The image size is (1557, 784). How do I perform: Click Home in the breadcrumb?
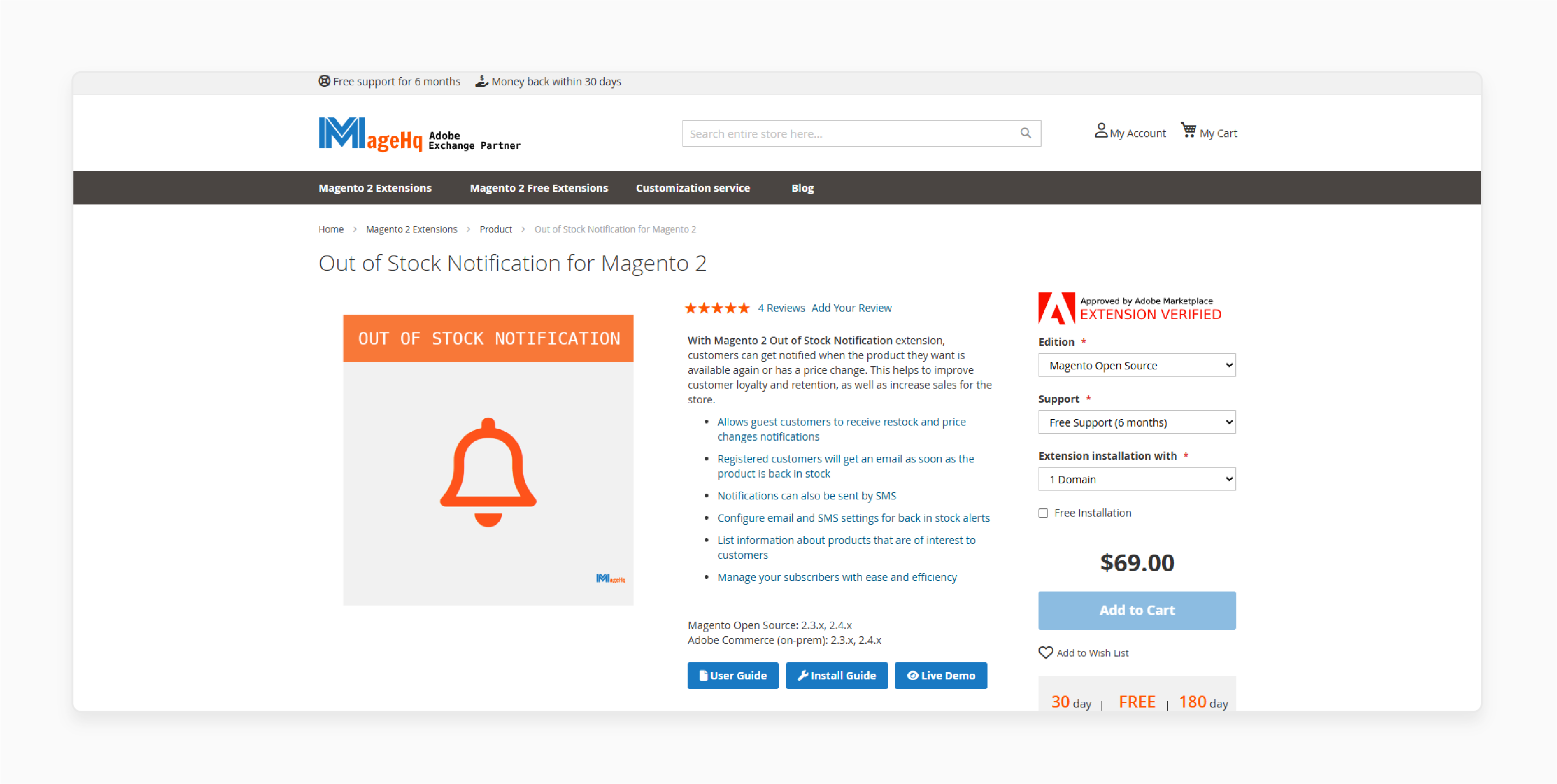(x=331, y=229)
